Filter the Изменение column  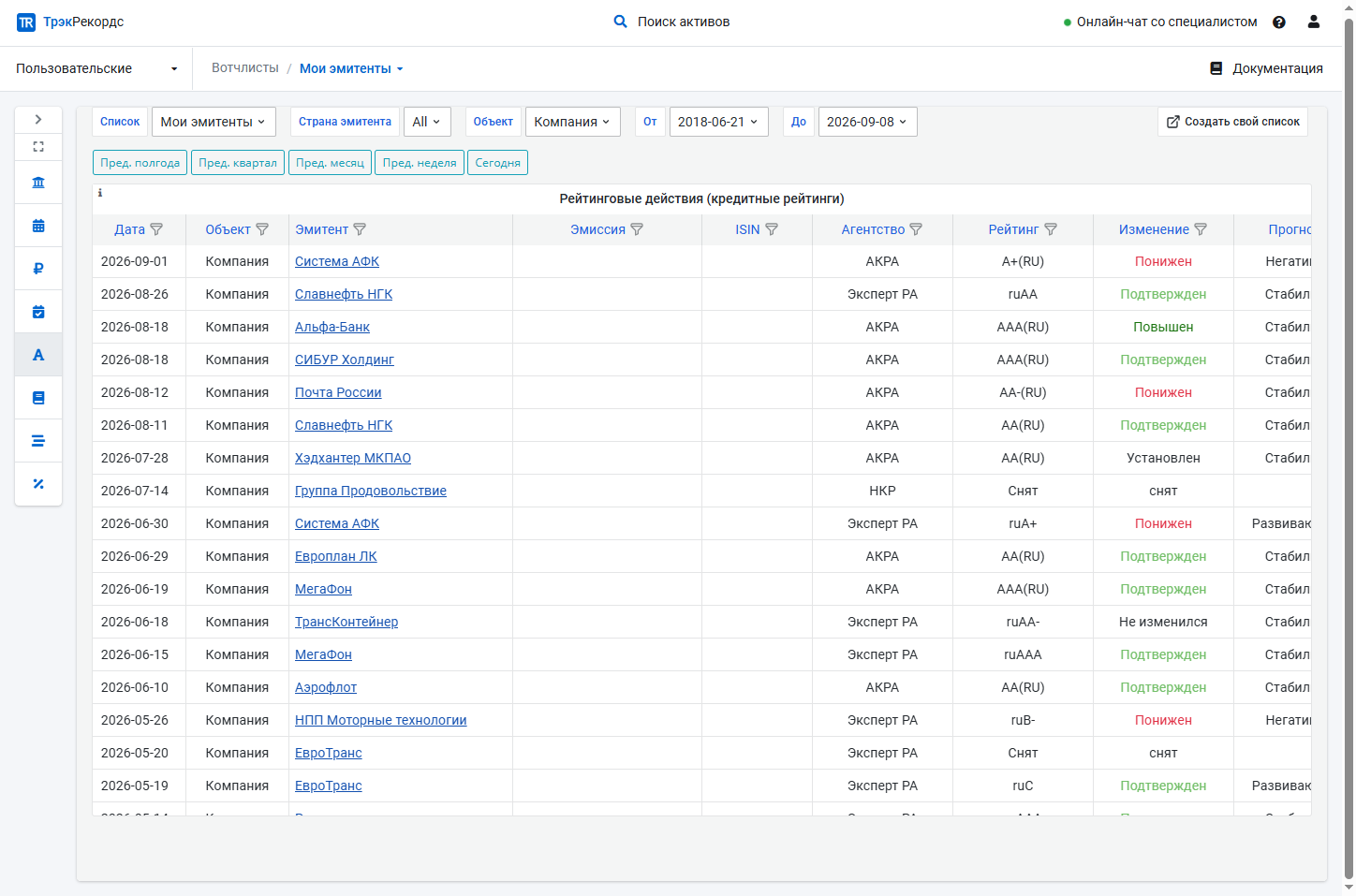tap(1201, 229)
